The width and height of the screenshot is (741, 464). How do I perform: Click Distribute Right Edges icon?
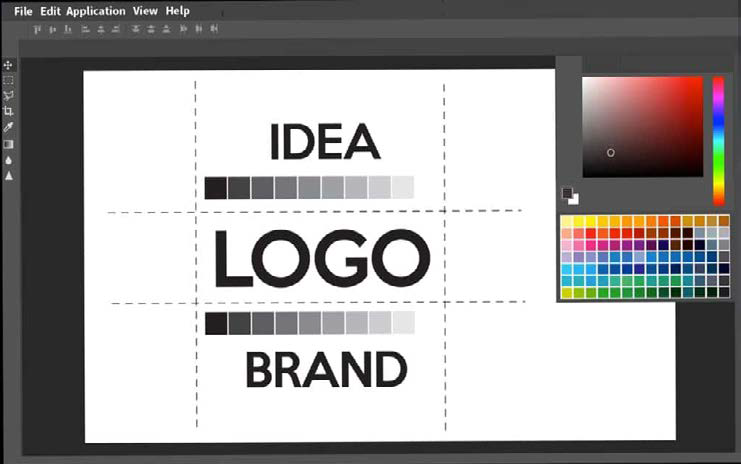[x=214, y=29]
